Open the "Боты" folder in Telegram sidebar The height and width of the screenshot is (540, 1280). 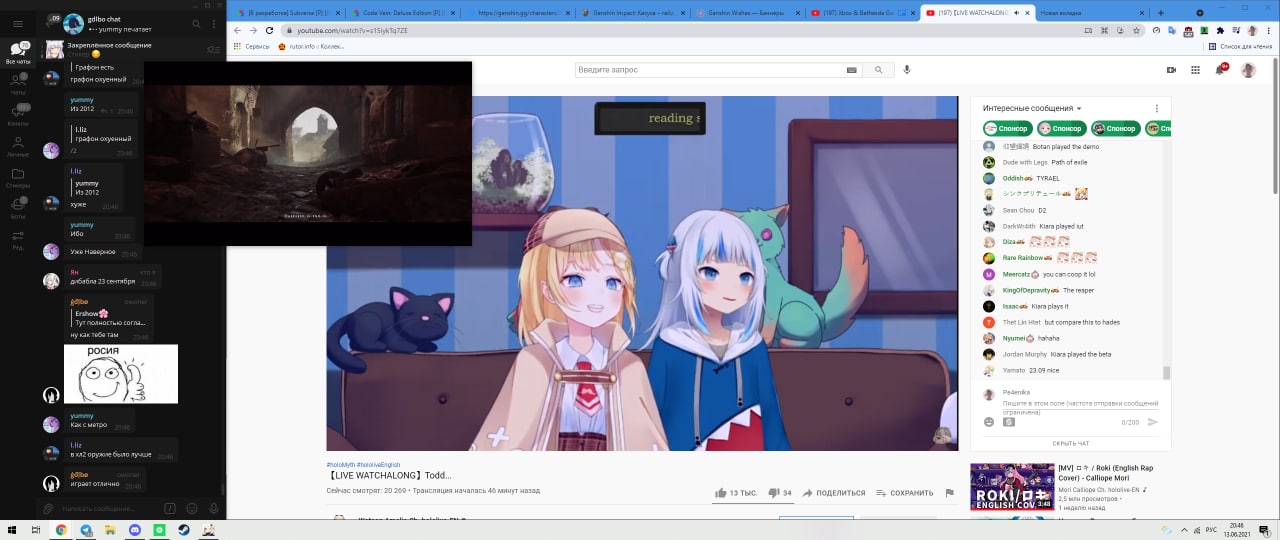click(x=18, y=208)
